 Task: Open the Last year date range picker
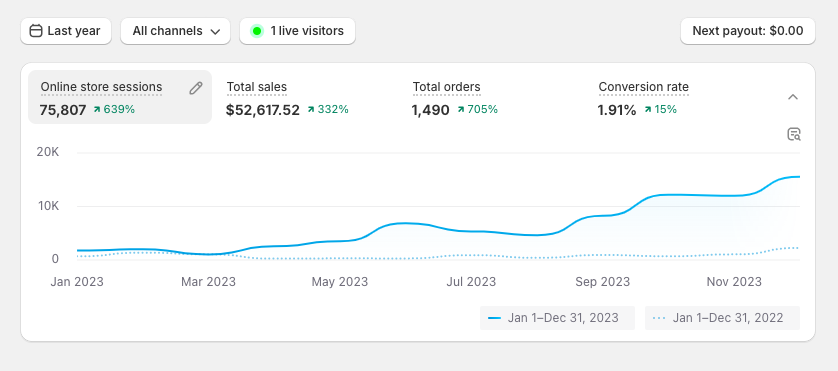coord(66,31)
